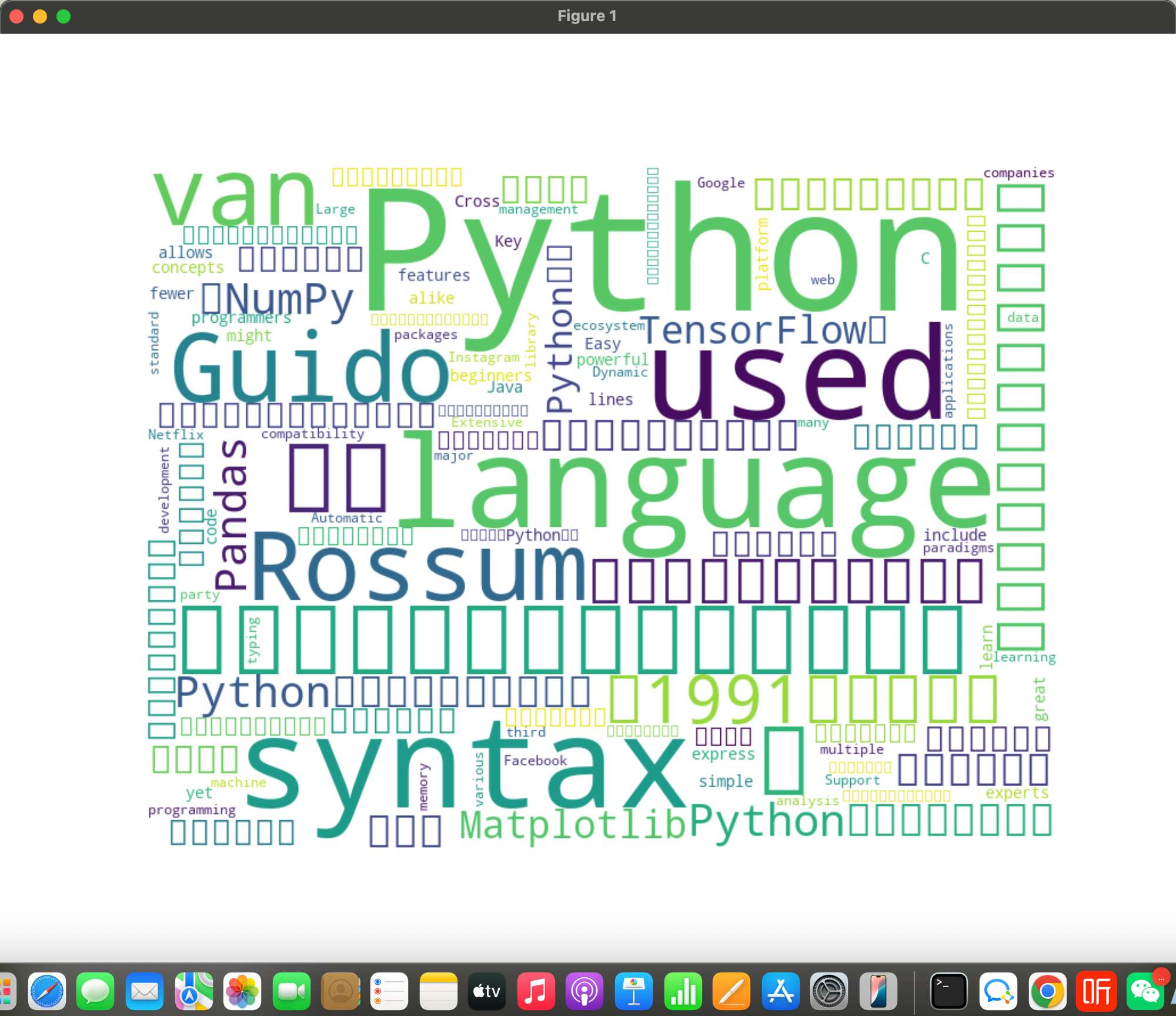Open the Apple TV app
Screen dimensions: 1176x1016
487,991
